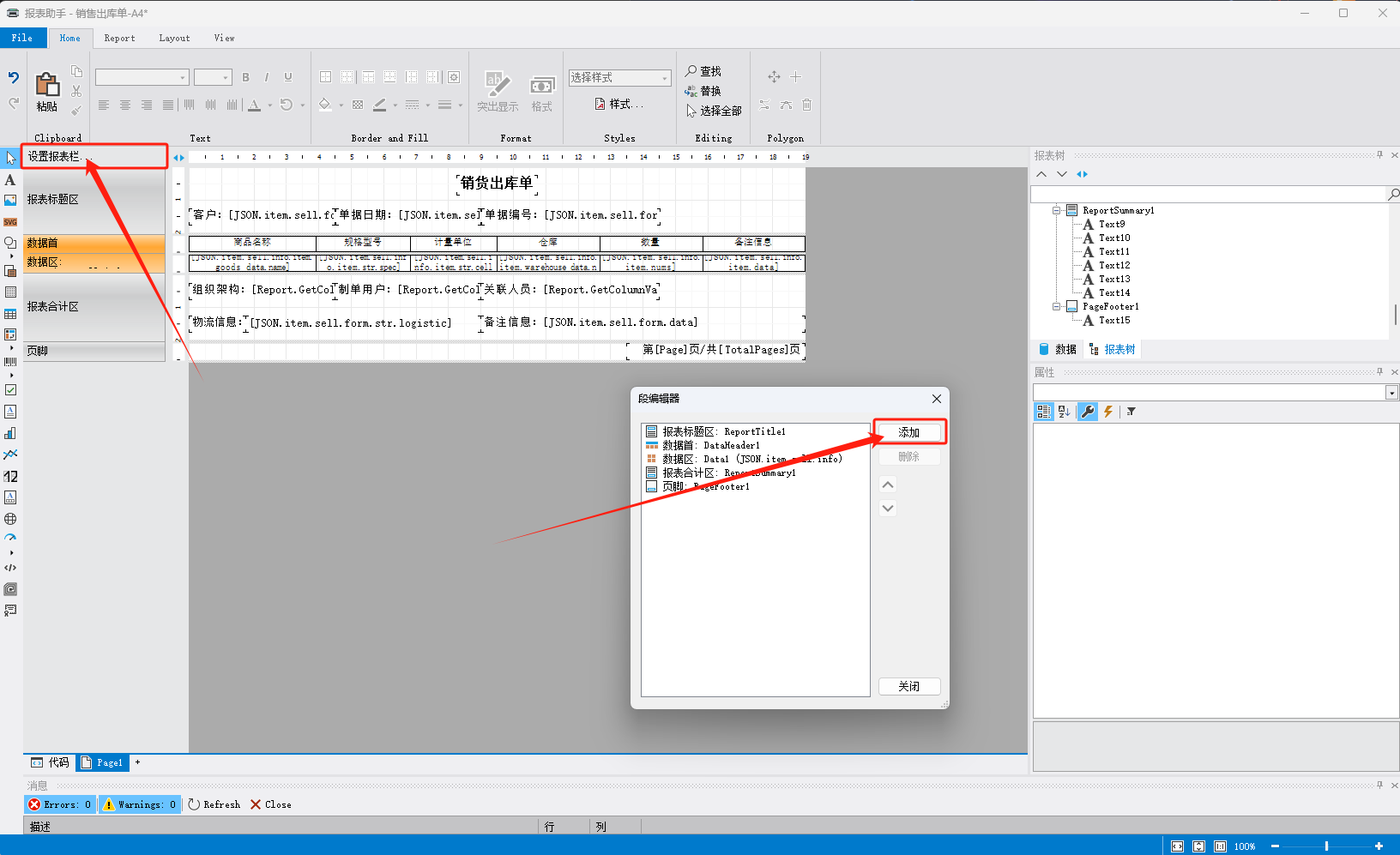The height and width of the screenshot is (855, 1400).
Task: Click the filter icon in properties panel
Action: click(x=1131, y=412)
